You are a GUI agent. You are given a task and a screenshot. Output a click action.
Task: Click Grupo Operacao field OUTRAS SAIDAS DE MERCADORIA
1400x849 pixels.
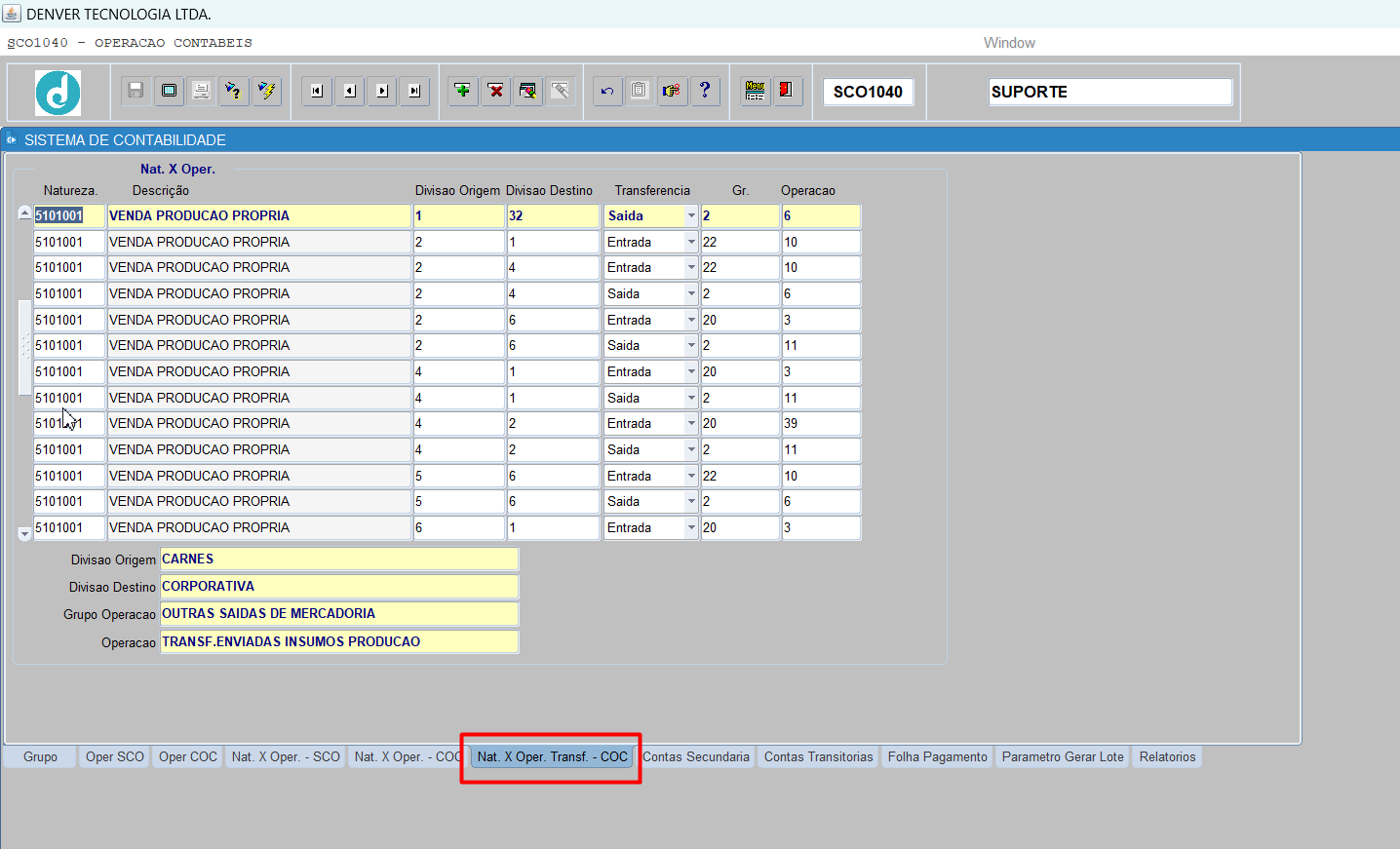(x=339, y=613)
